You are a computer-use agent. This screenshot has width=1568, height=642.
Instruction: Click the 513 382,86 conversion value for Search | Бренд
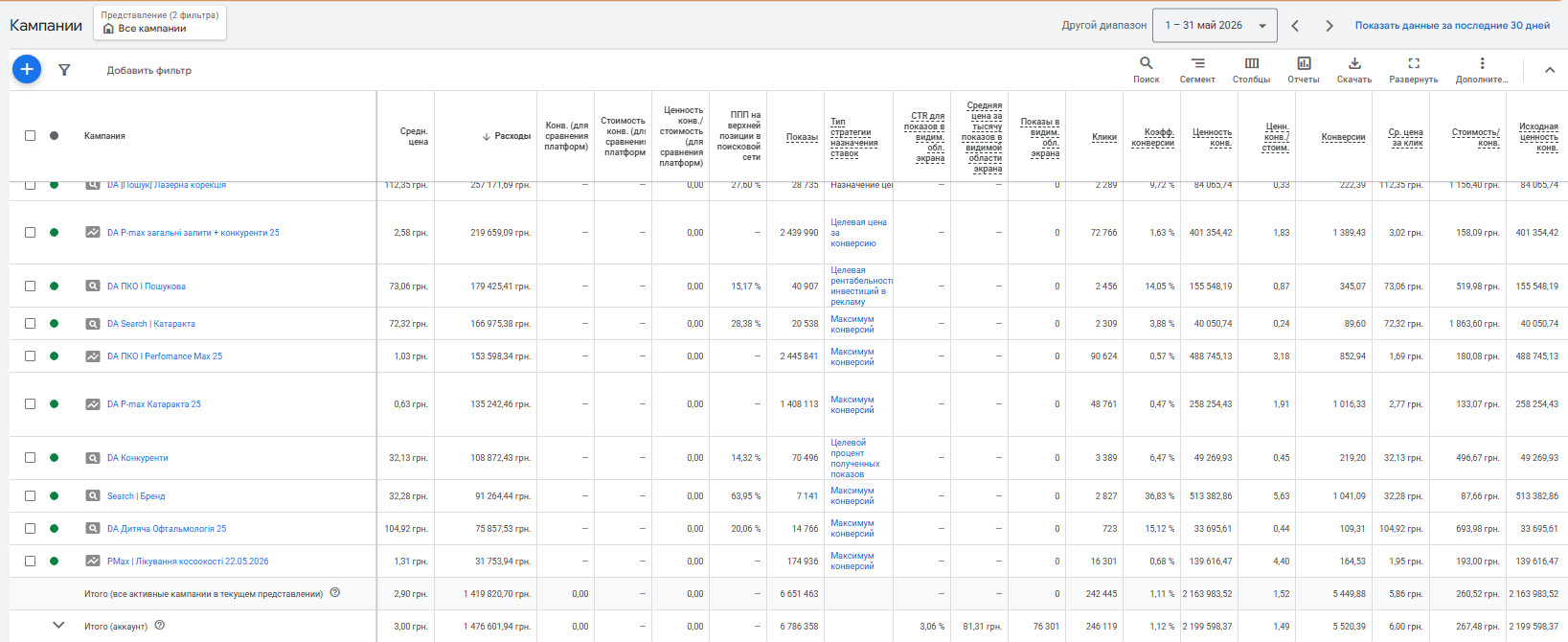(x=1211, y=496)
